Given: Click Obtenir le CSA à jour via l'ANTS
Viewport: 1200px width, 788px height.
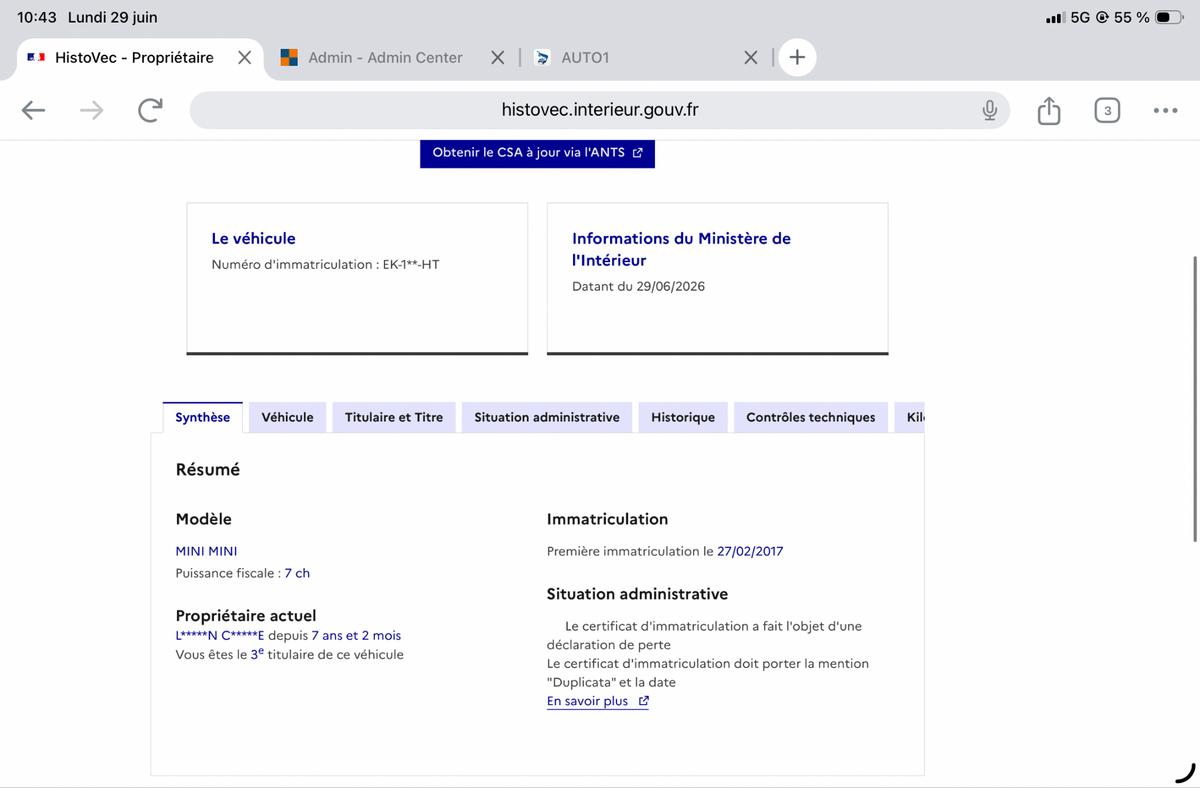Looking at the screenshot, I should [537, 153].
